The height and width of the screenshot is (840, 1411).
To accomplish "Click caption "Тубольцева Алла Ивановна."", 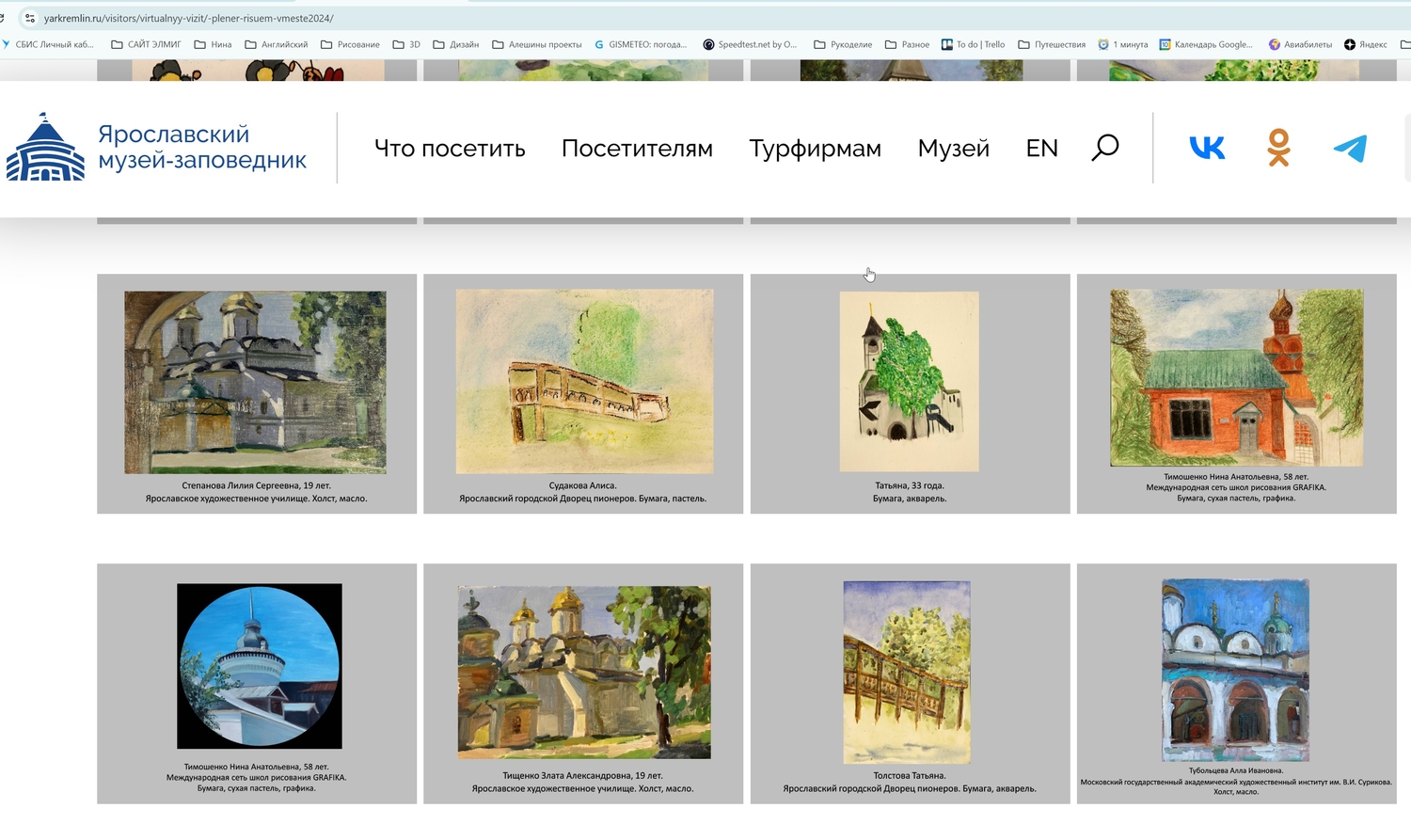I will [1235, 770].
